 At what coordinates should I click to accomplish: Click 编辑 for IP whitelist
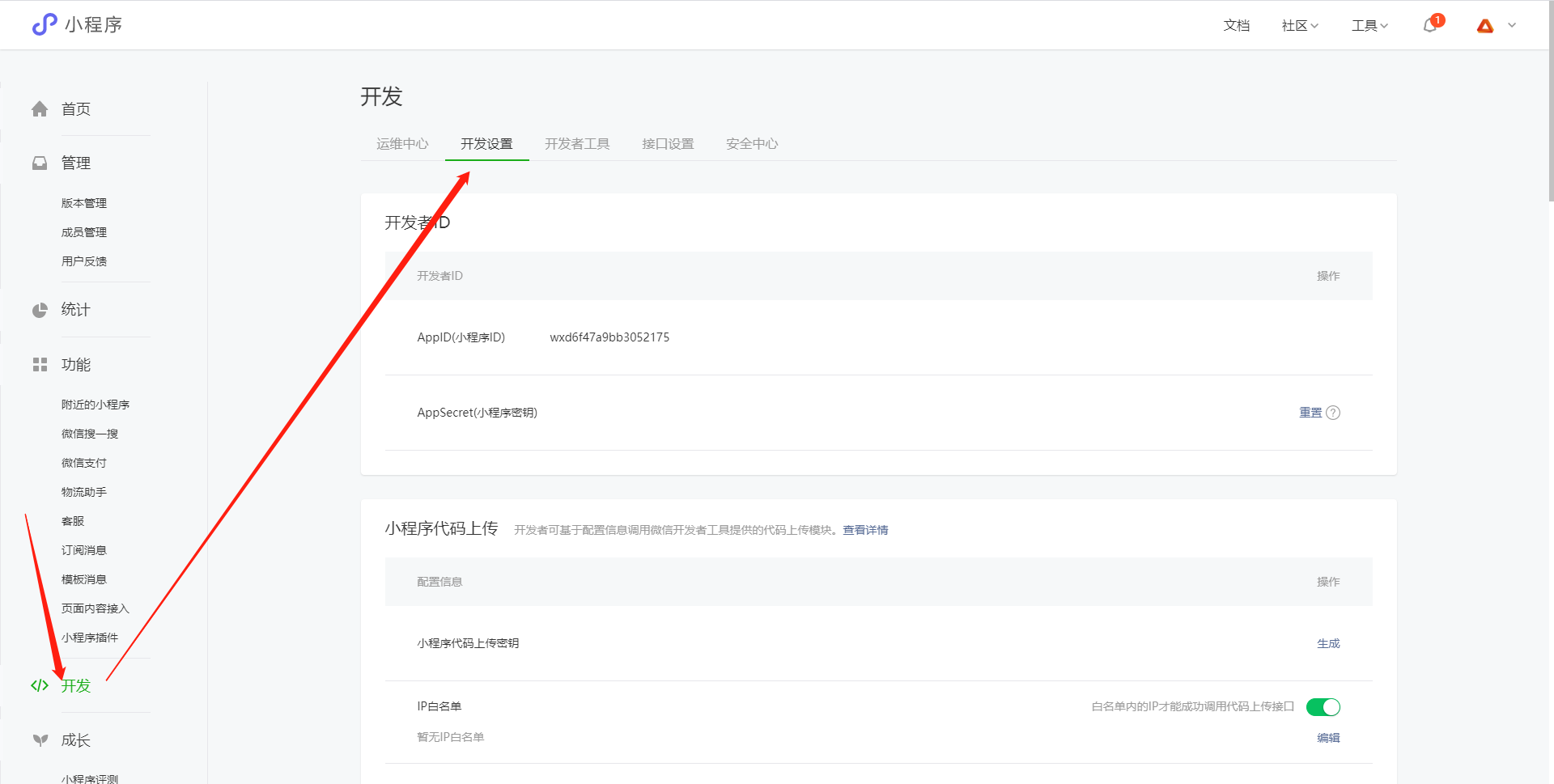pyautogui.click(x=1328, y=738)
